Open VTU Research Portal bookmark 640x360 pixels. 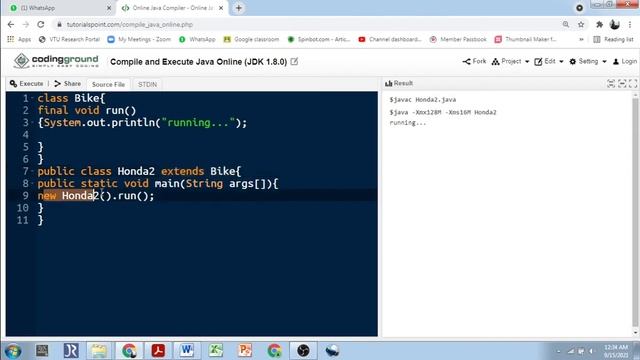click(69, 39)
